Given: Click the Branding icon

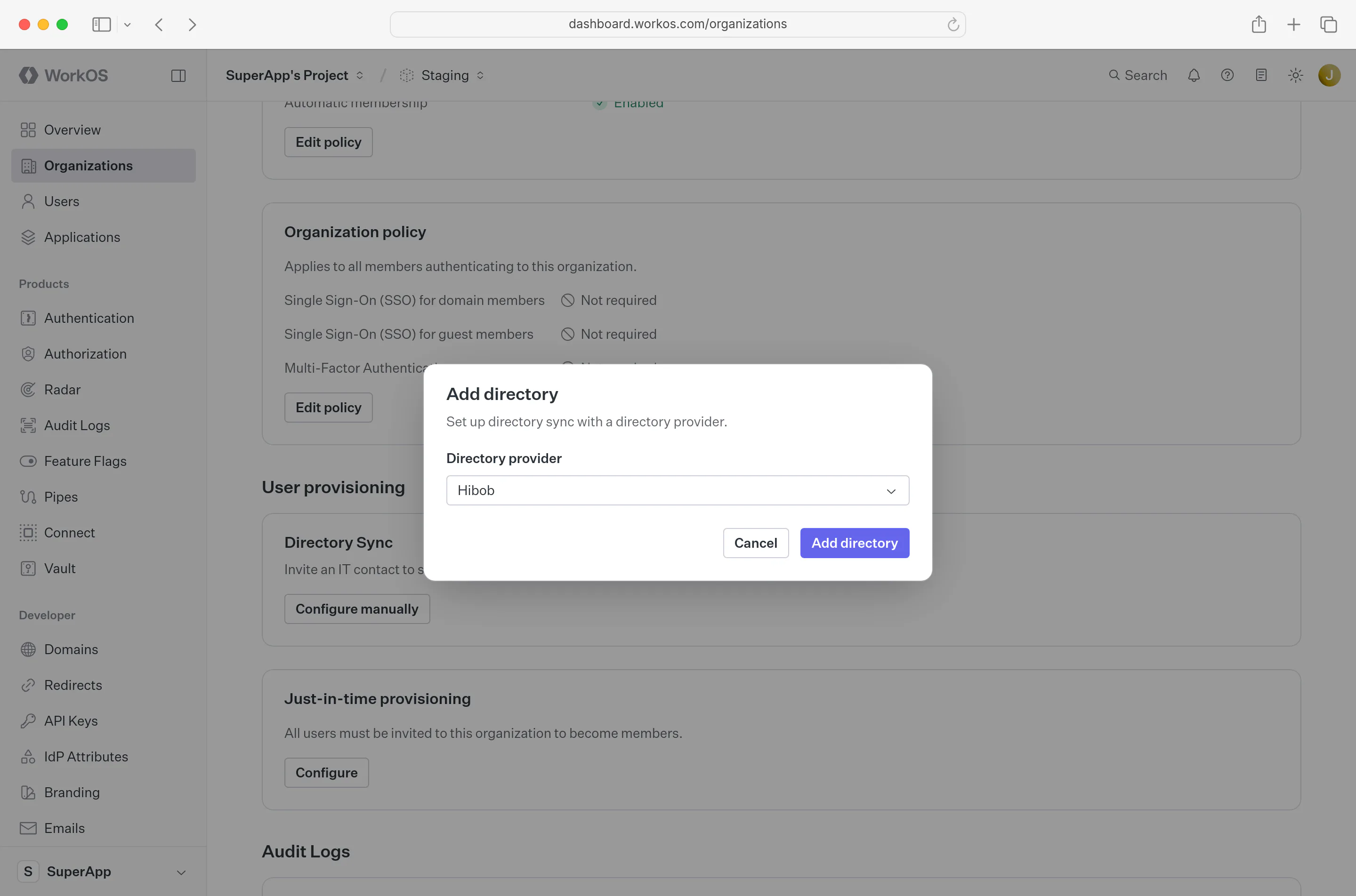Looking at the screenshot, I should (28, 792).
